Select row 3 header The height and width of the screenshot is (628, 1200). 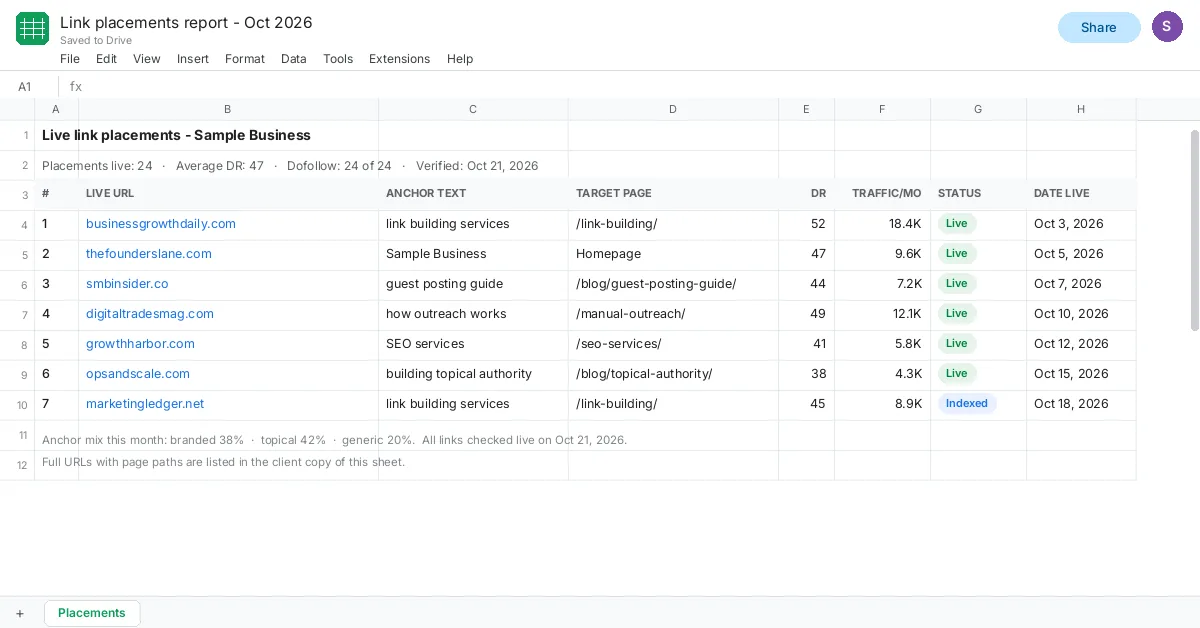(17, 195)
